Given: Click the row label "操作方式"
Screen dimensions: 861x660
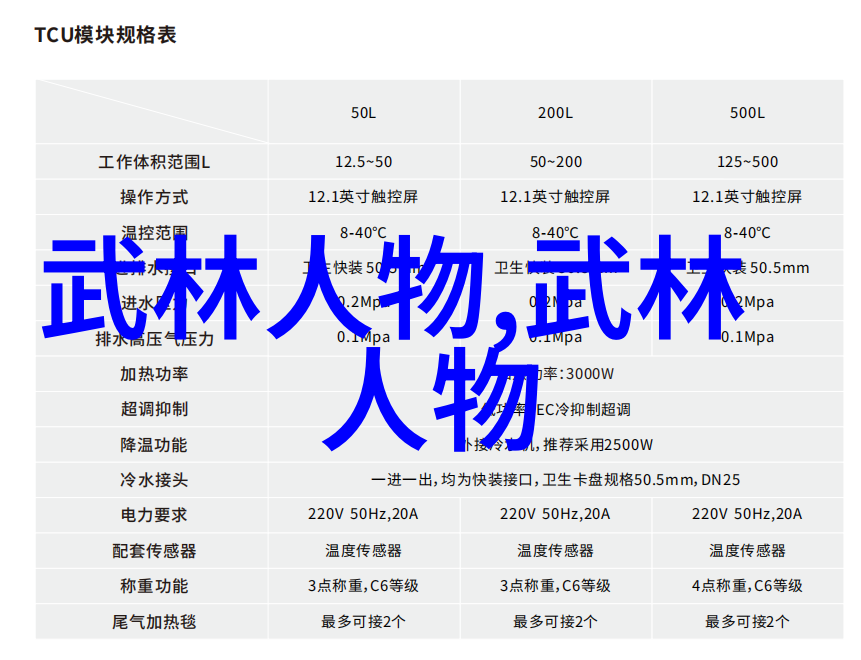Looking at the screenshot, I should click(154, 197).
